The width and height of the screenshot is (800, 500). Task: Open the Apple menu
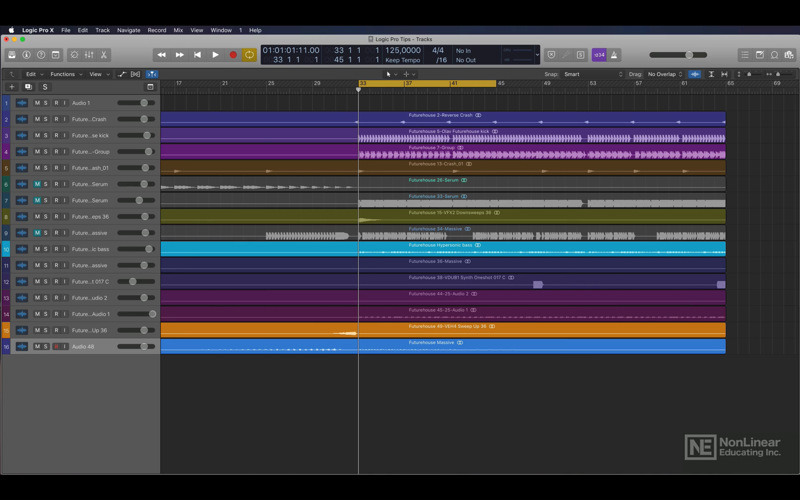point(11,30)
